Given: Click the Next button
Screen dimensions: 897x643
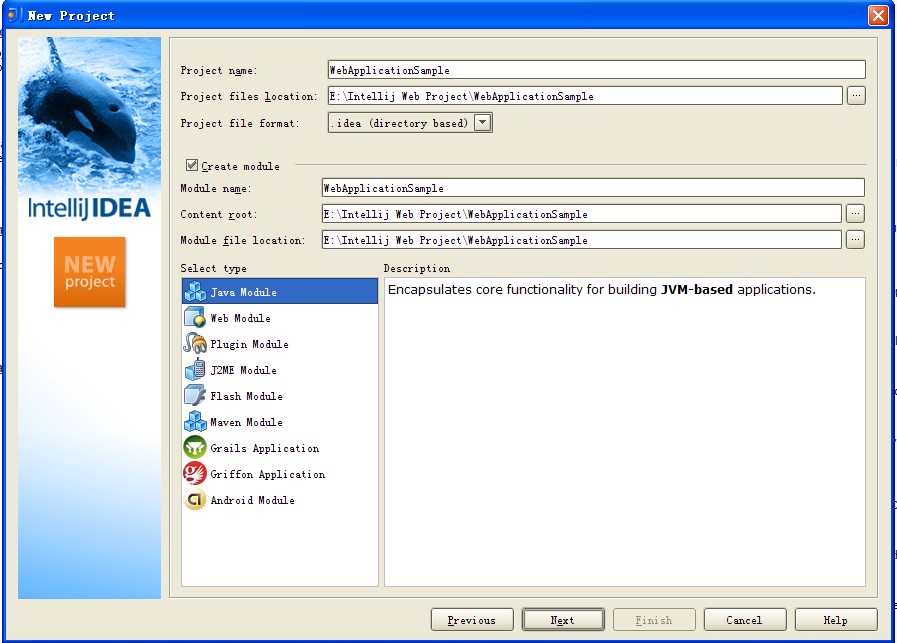Looking at the screenshot, I should tap(562, 618).
